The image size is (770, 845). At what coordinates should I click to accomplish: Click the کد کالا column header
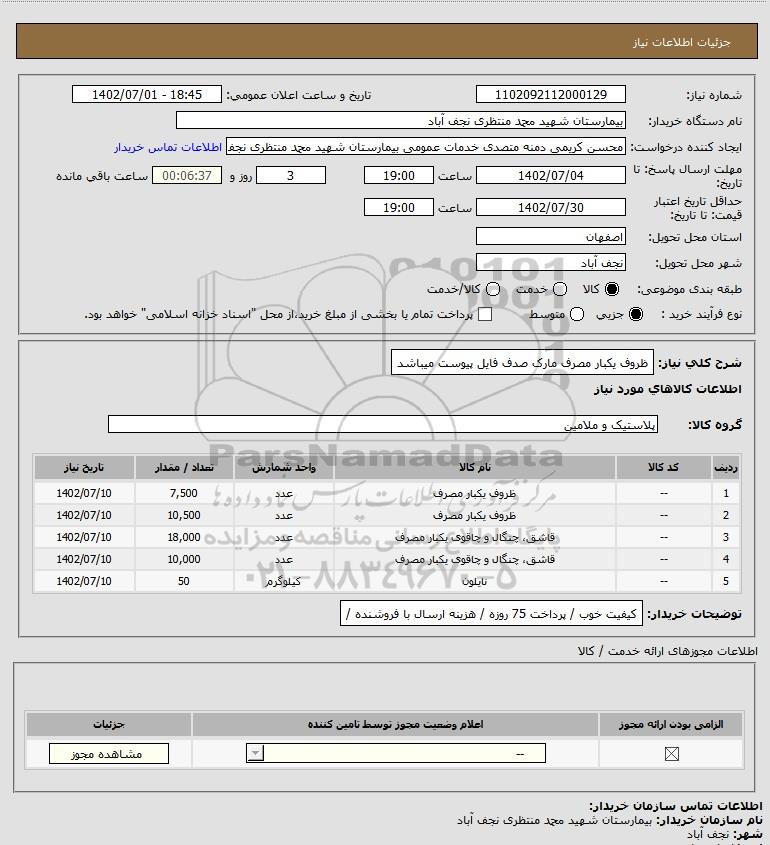[x=663, y=467]
